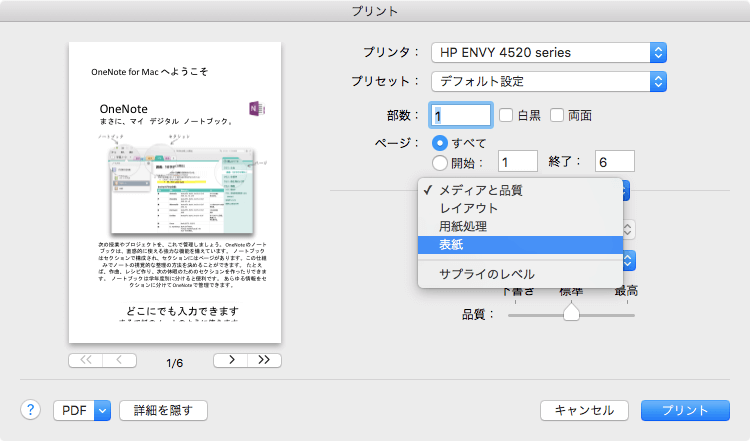Click the 詳細を隠す button
This screenshot has width=750, height=441.
point(163,410)
